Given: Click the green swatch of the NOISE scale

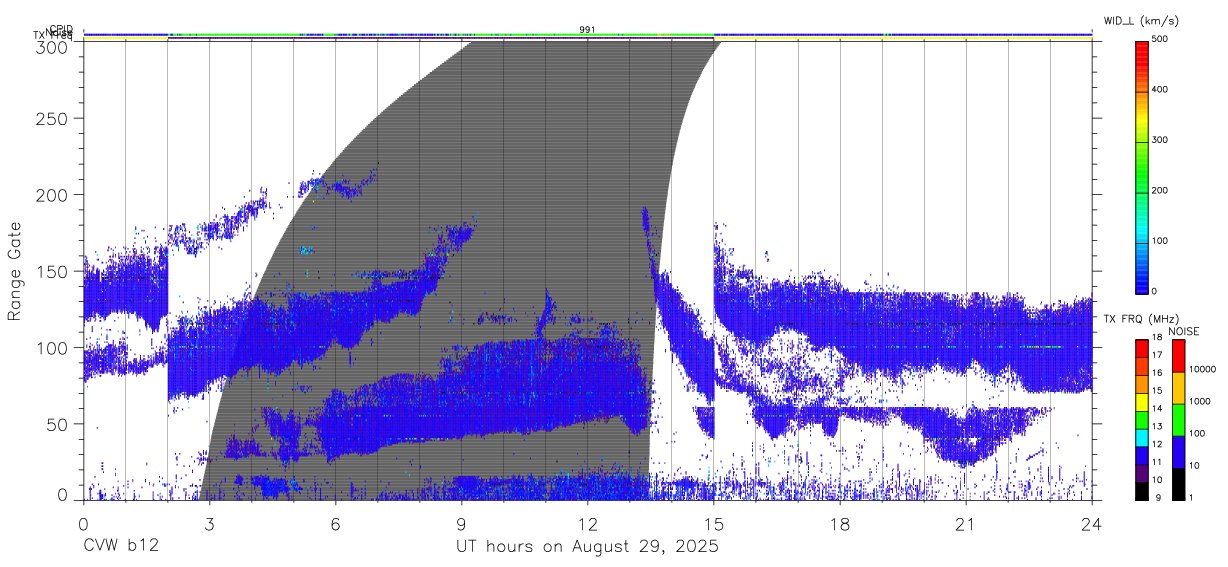Looking at the screenshot, I should click(1180, 420).
